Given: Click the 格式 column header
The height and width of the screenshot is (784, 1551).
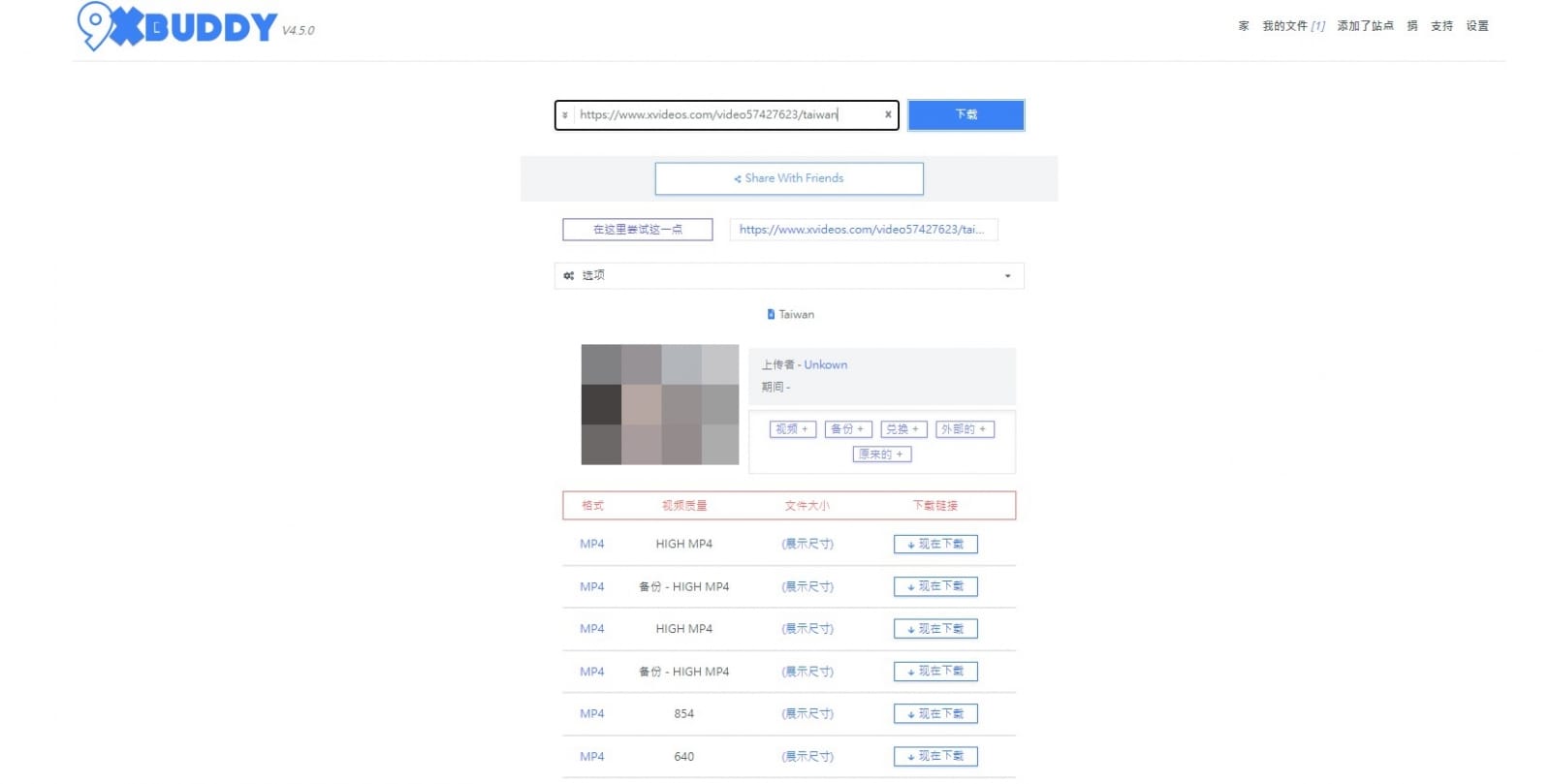Looking at the screenshot, I should tap(592, 506).
